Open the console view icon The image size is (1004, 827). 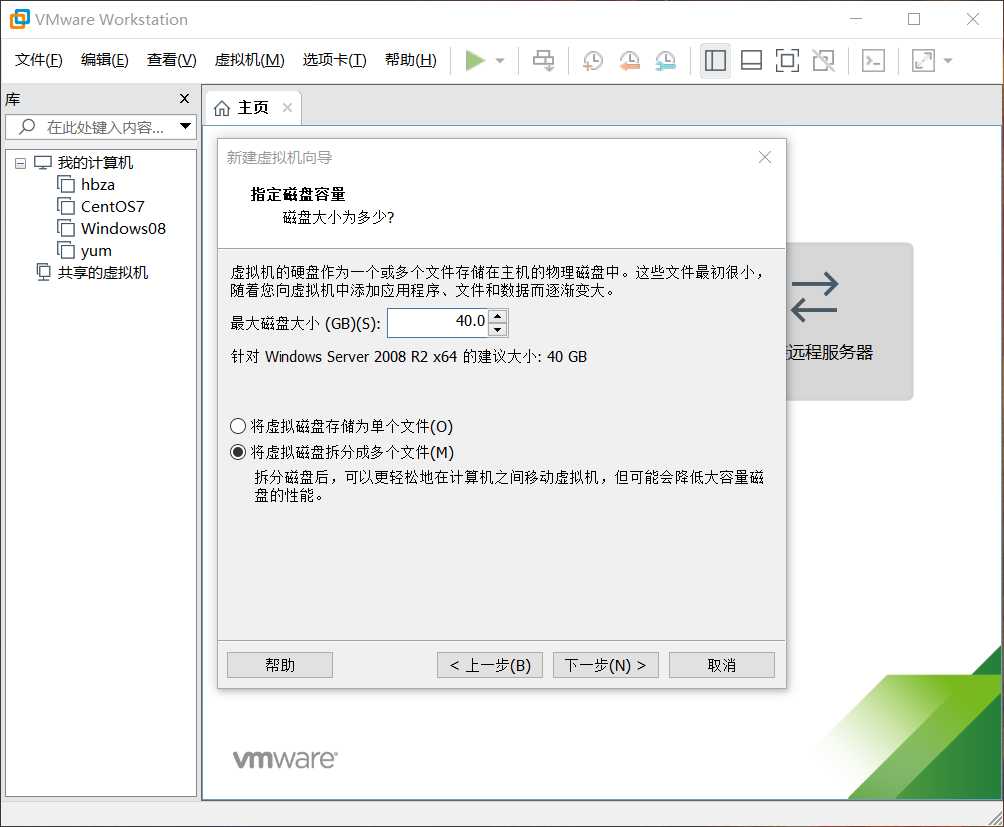point(873,61)
